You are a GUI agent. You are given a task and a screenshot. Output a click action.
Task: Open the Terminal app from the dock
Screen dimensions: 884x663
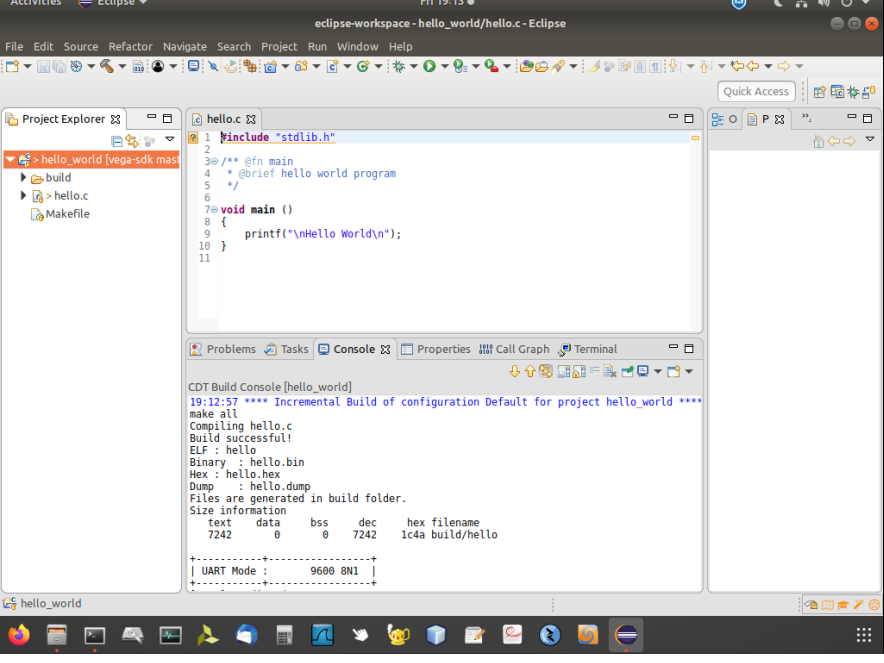click(x=95, y=635)
